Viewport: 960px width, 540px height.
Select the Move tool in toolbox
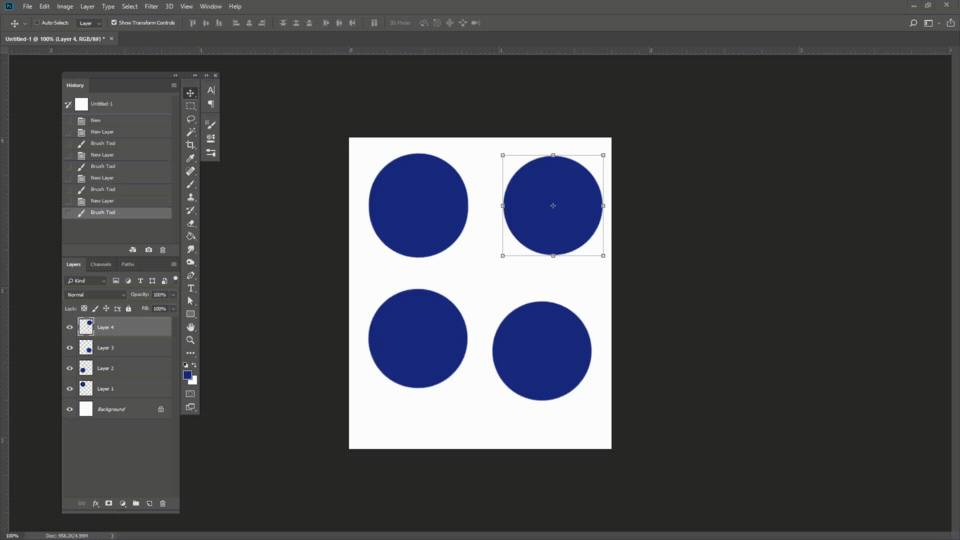click(x=190, y=93)
